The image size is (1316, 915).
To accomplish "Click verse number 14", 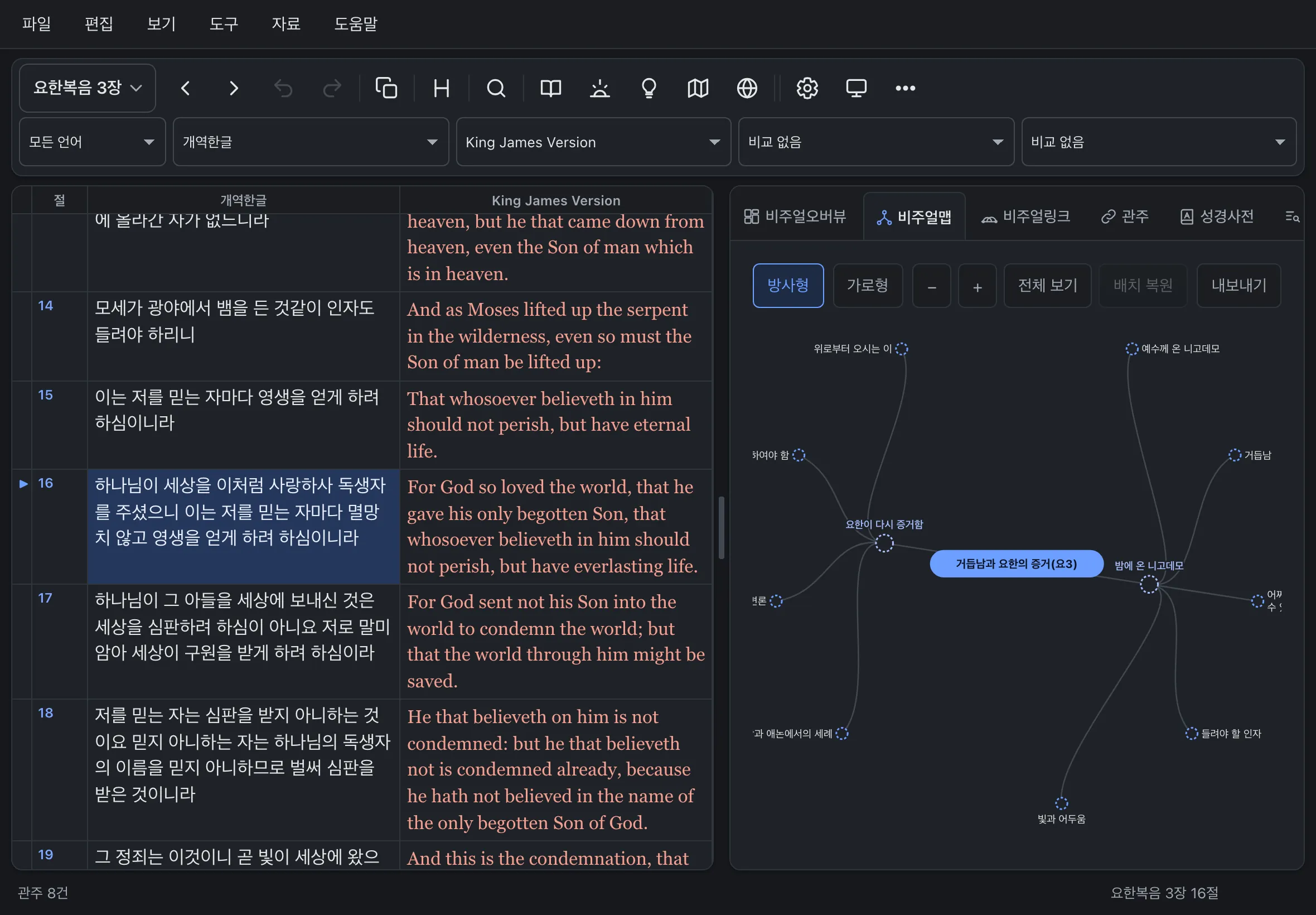I will click(x=45, y=306).
